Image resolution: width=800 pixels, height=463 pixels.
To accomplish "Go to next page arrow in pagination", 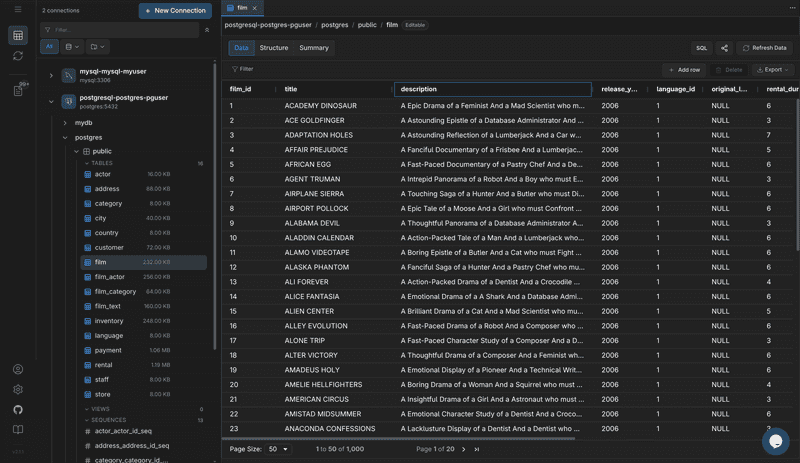I will pyautogui.click(x=463, y=449).
